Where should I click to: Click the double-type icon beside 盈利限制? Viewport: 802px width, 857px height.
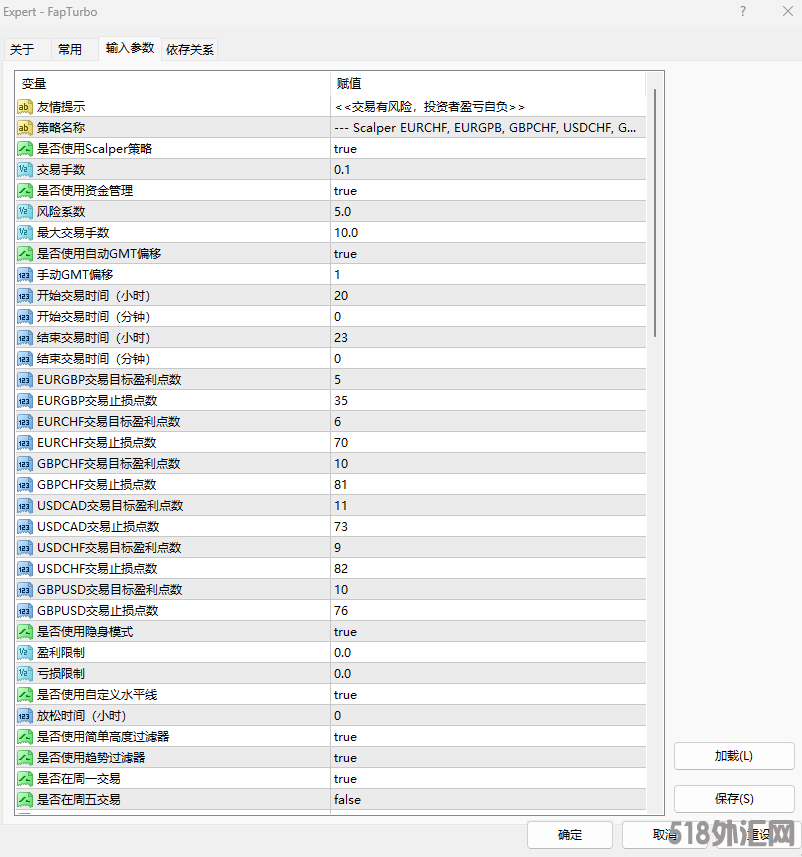pyautogui.click(x=25, y=653)
